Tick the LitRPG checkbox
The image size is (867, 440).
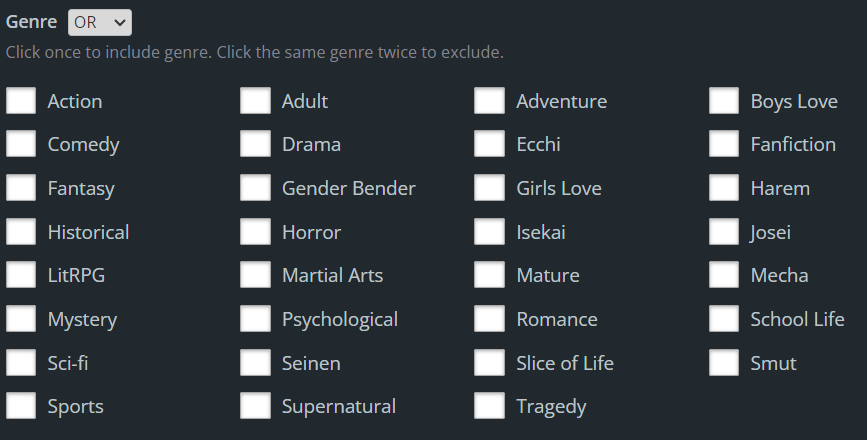coord(21,275)
